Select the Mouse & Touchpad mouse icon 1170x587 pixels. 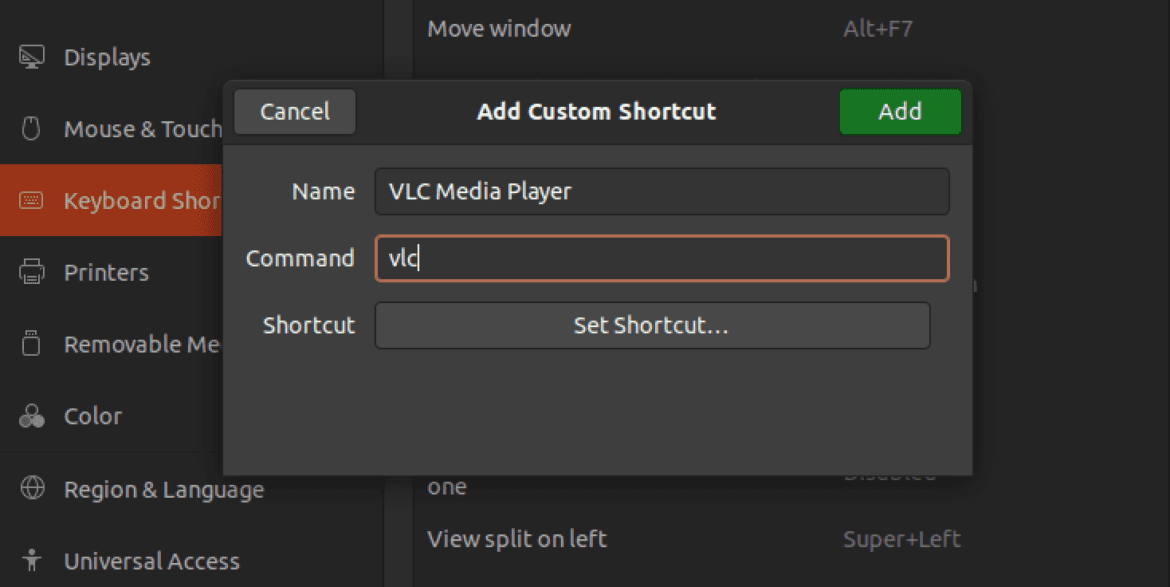[32, 129]
